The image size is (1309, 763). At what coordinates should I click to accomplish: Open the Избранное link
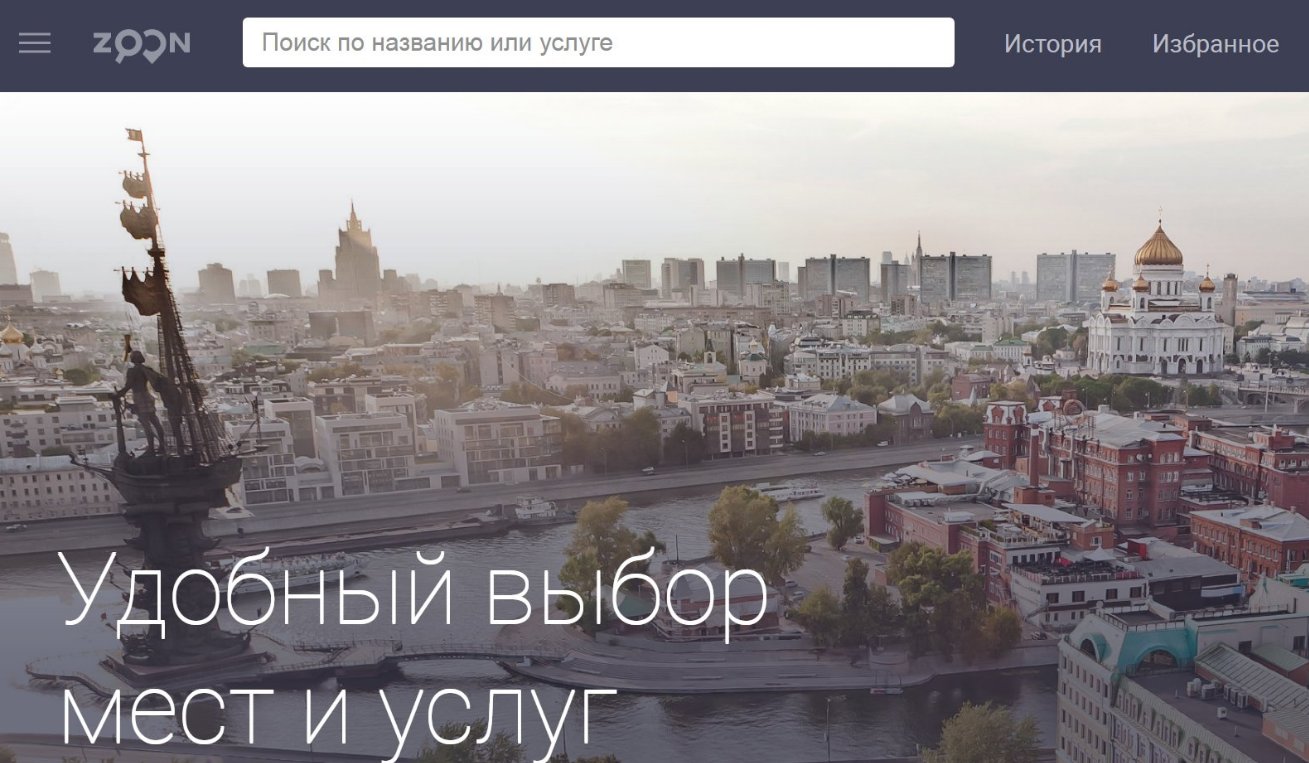[1215, 44]
